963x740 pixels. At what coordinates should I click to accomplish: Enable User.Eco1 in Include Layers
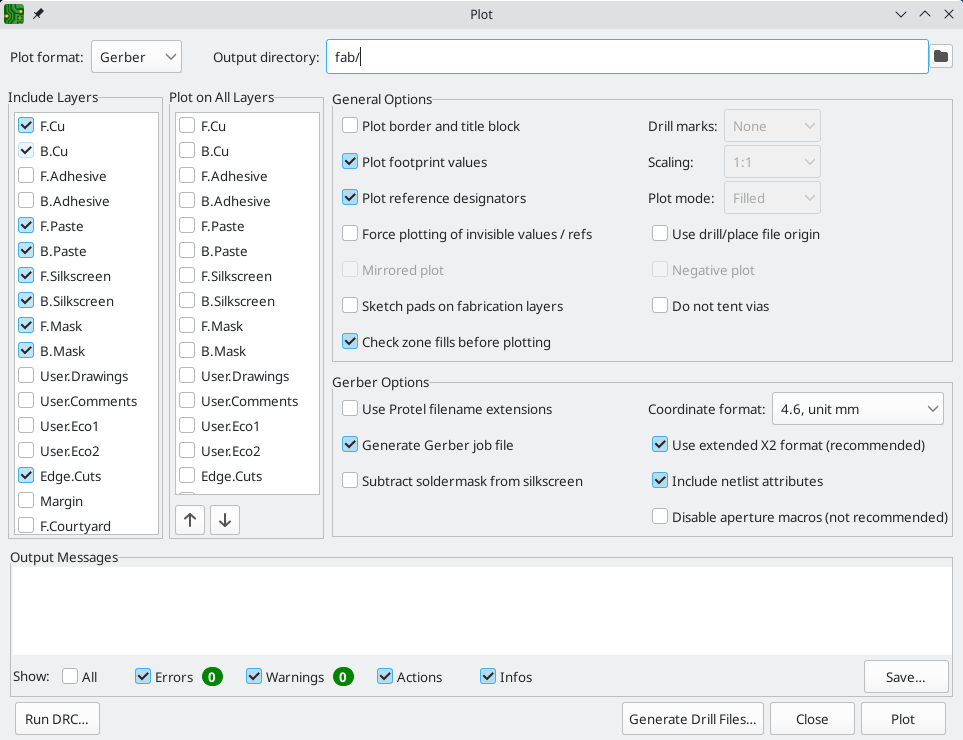pos(26,426)
